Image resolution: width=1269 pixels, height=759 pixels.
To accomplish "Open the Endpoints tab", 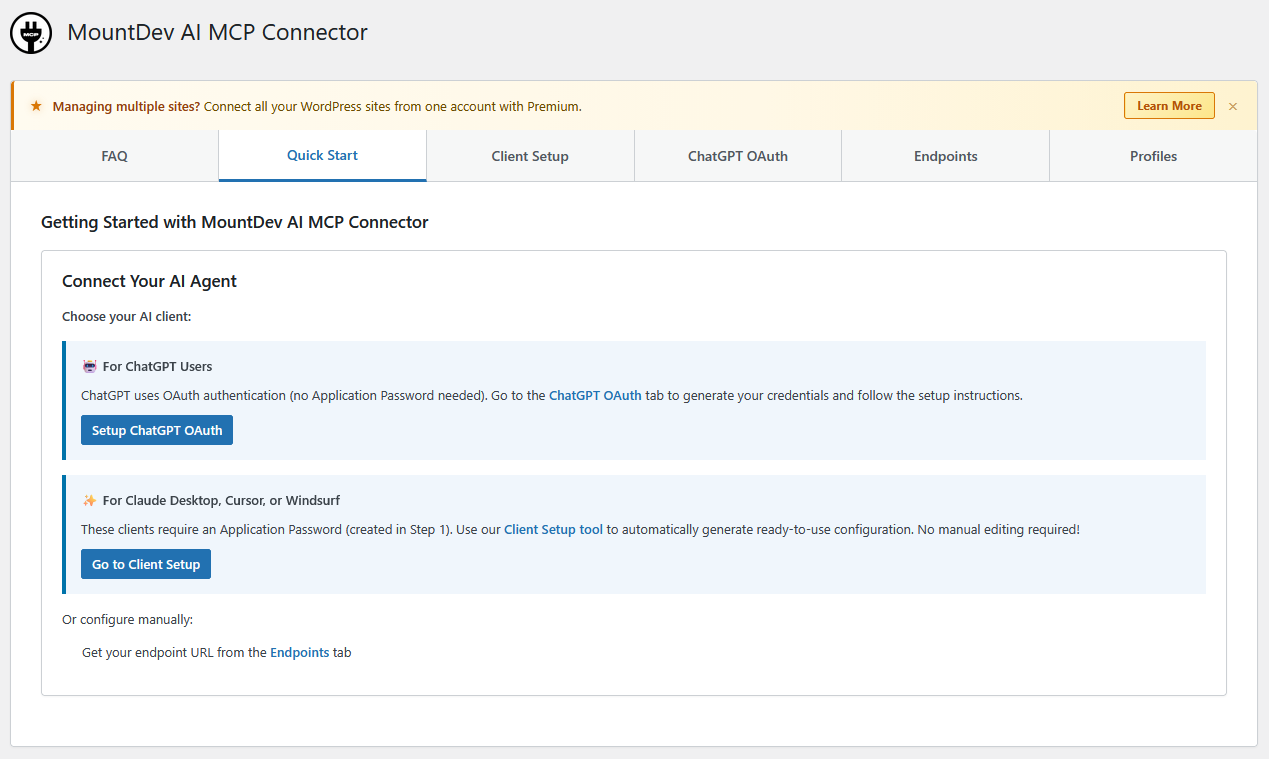I will 945,156.
